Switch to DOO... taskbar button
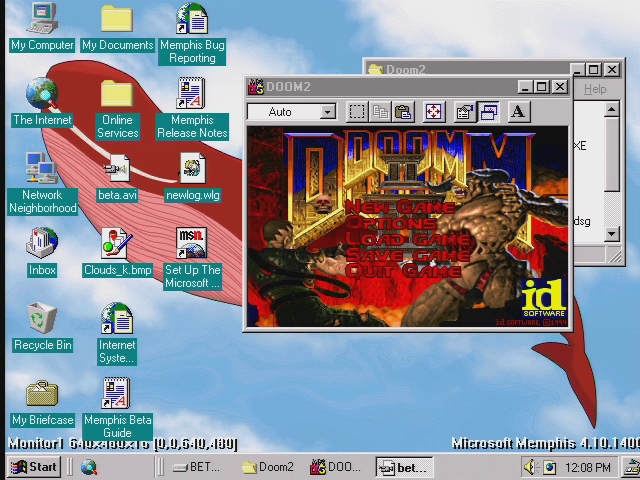640x480 pixels. [x=336, y=467]
